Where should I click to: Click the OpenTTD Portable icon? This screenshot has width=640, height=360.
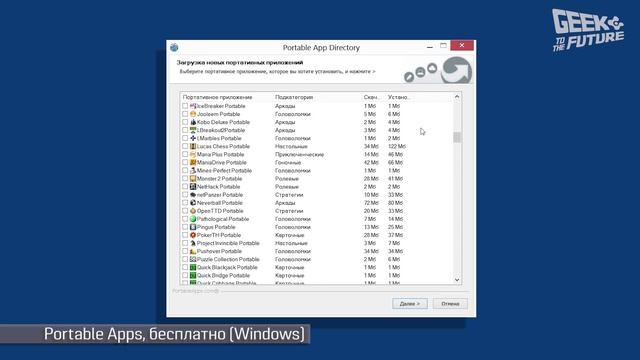click(x=193, y=211)
